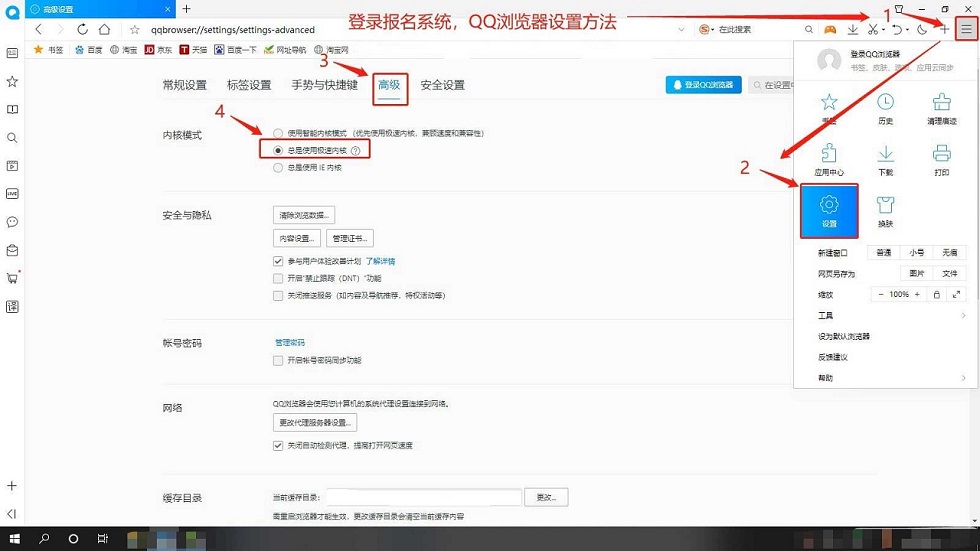The height and width of the screenshot is (551, 980).
Task: Open the Windows Start button
Action: click(x=14, y=539)
